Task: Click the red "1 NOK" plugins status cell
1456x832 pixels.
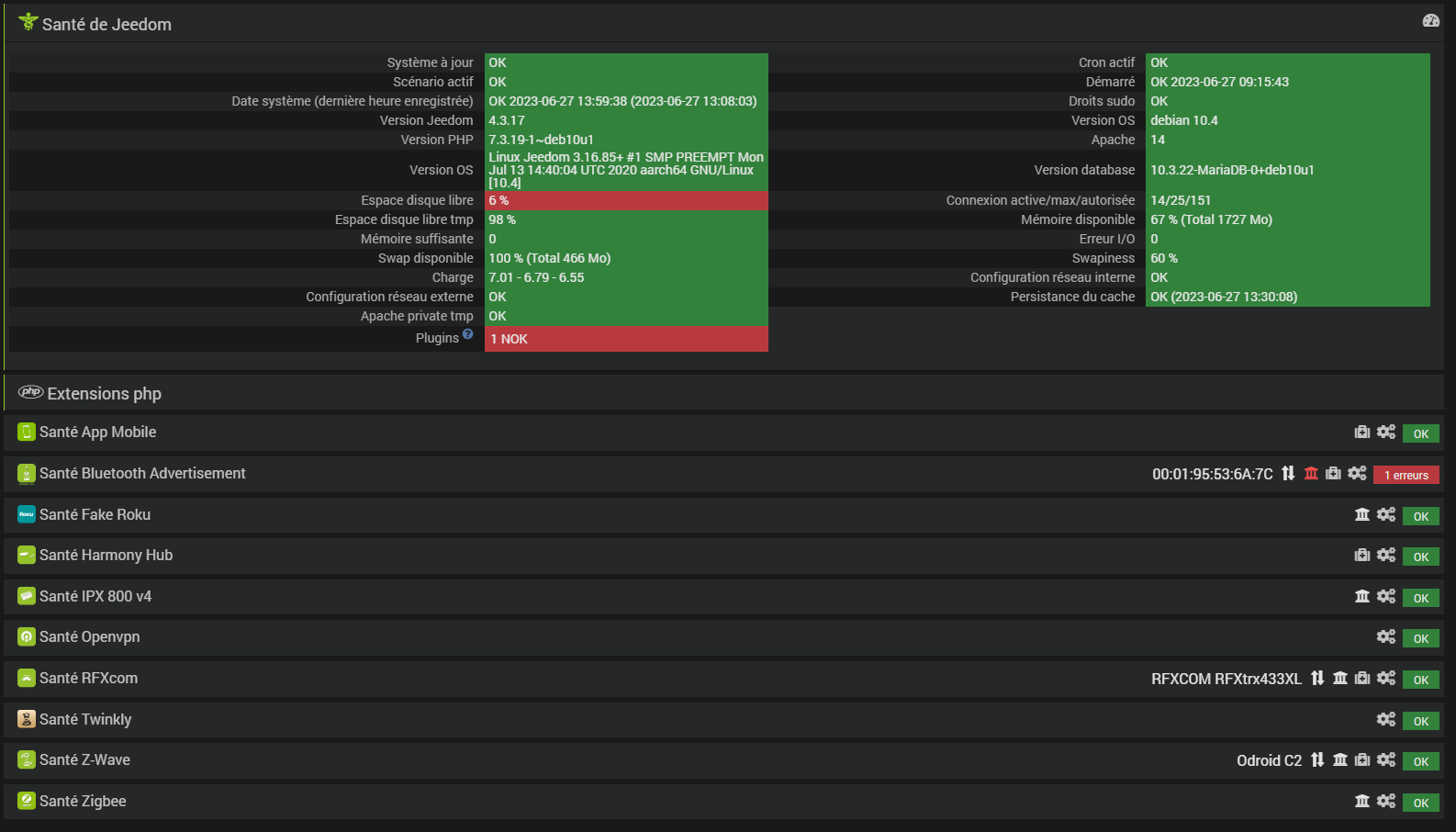Action: click(626, 339)
